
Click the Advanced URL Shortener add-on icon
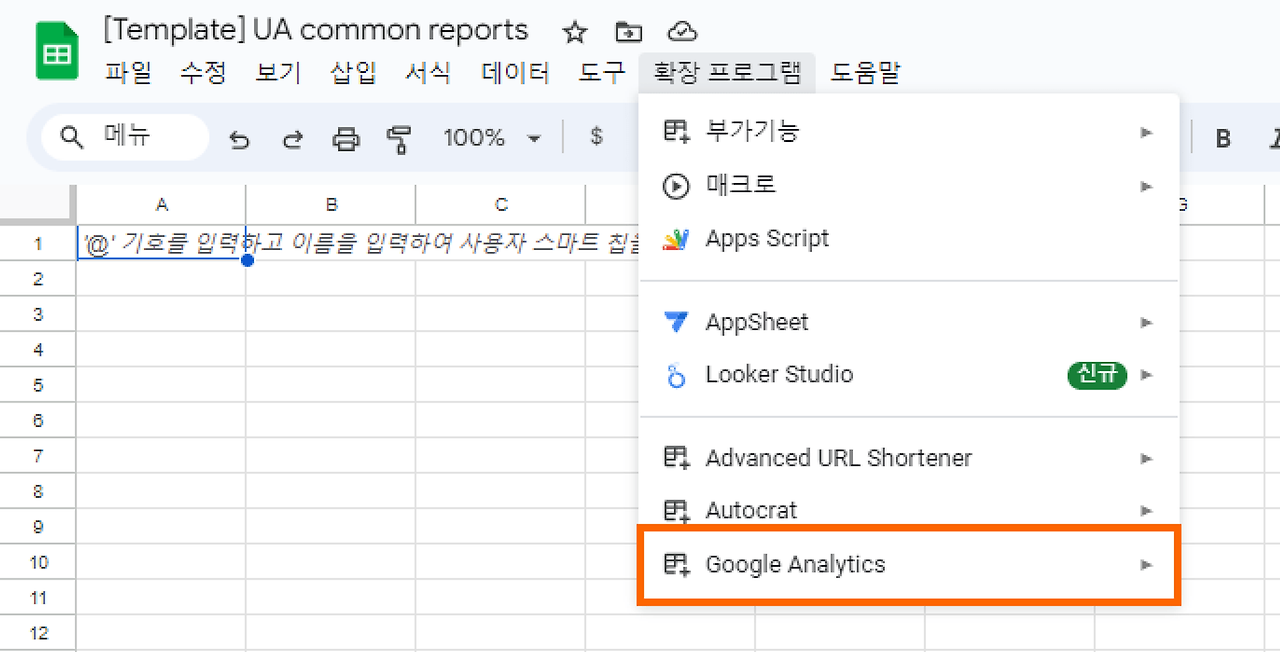click(677, 458)
